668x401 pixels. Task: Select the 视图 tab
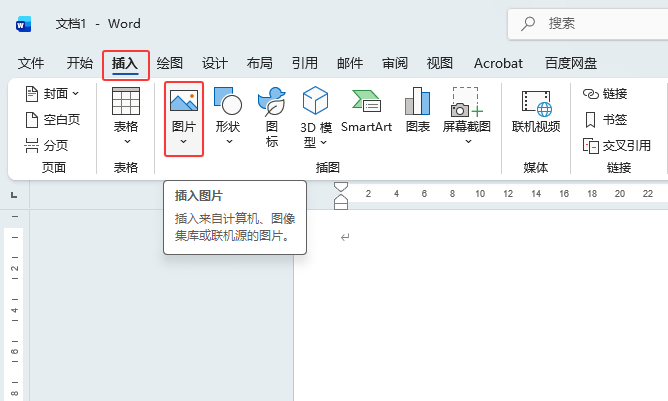(x=440, y=63)
